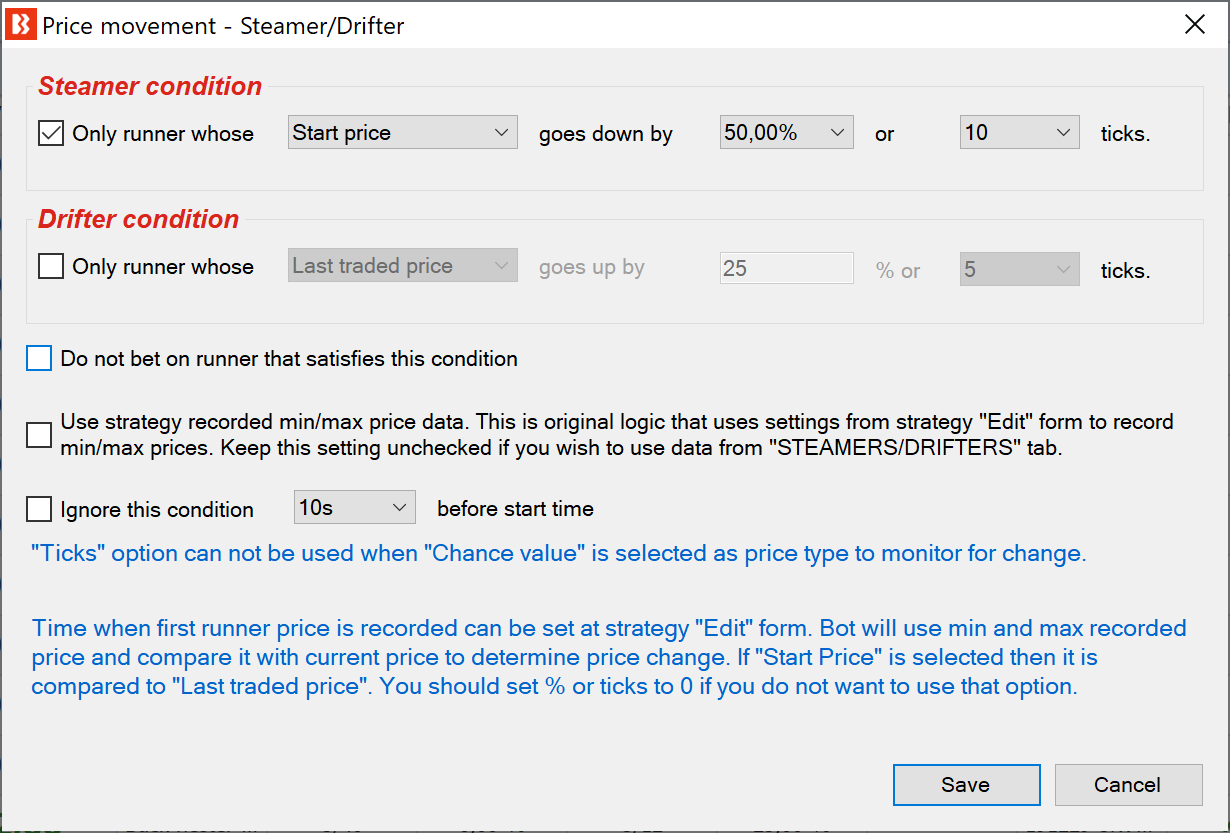Screen dimensions: 1230x833
Task: Enable Drifter 'Only runner whose' checkbox
Action: (51, 267)
